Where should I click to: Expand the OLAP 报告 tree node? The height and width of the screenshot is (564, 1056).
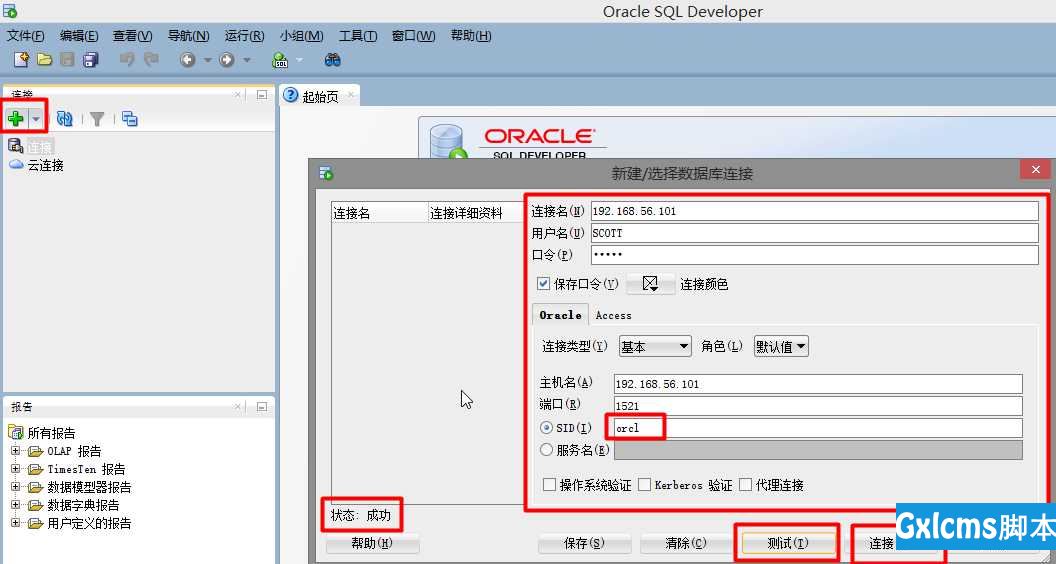(x=15, y=450)
